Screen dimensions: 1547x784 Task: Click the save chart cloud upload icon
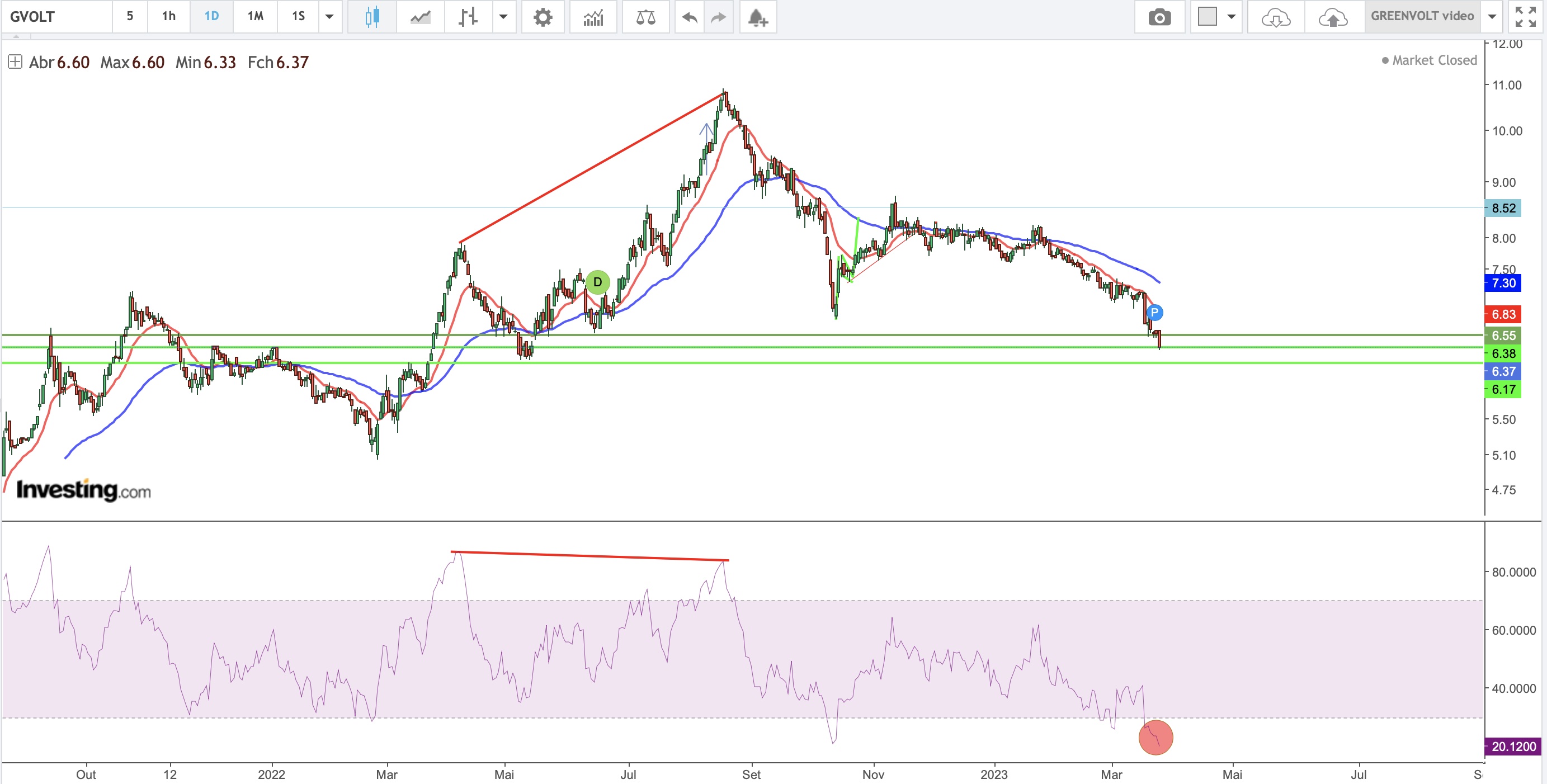(x=1333, y=17)
